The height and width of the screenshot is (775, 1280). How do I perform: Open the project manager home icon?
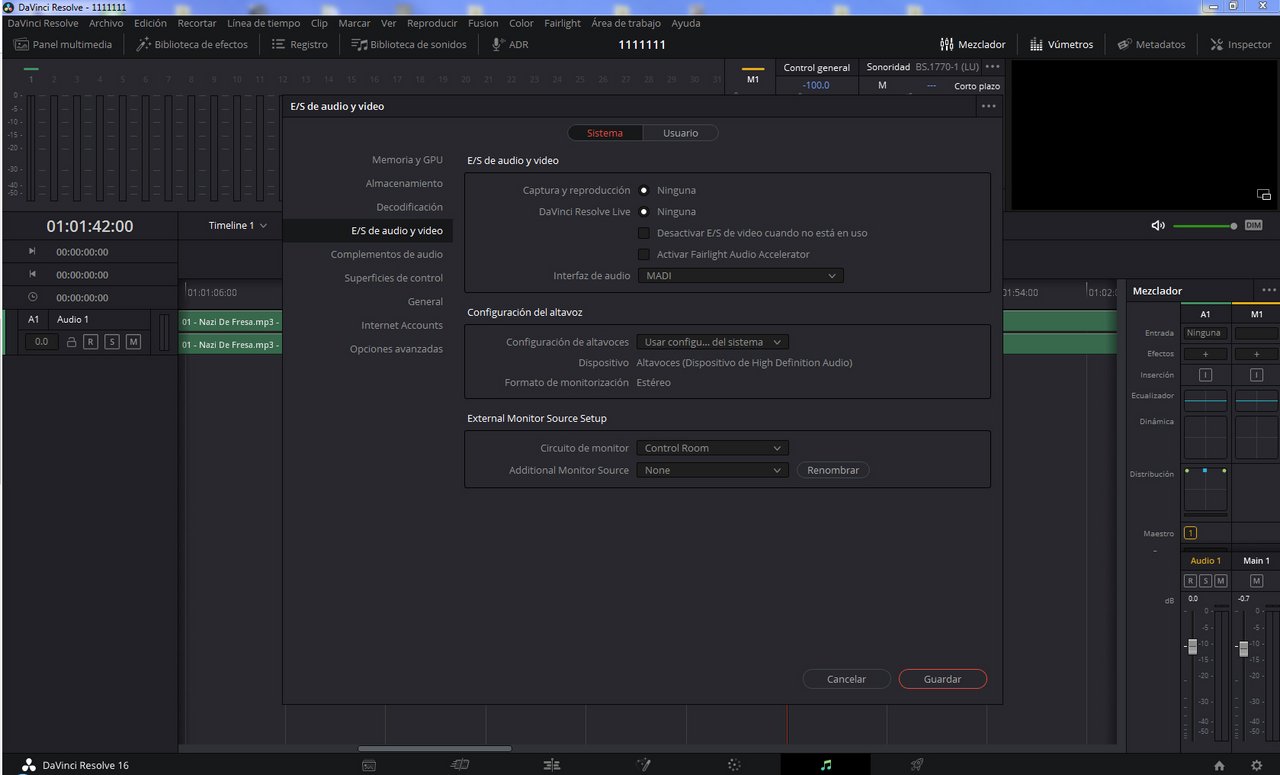coord(1219,765)
